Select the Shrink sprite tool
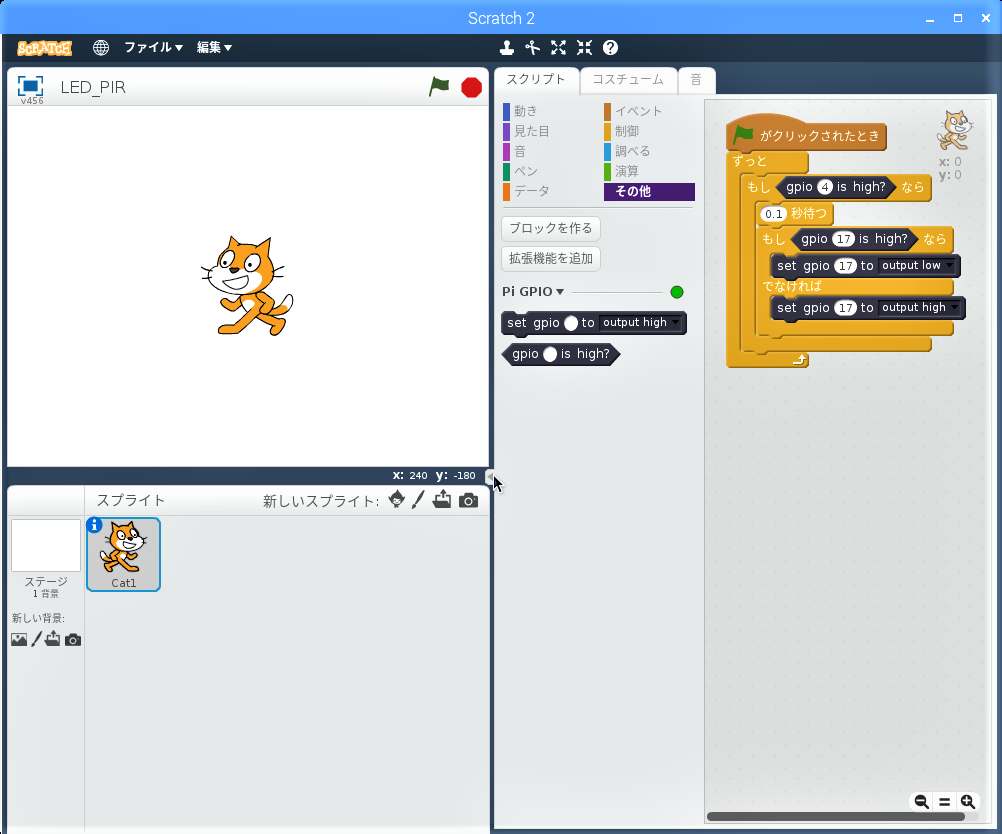1002x834 pixels. click(x=584, y=47)
